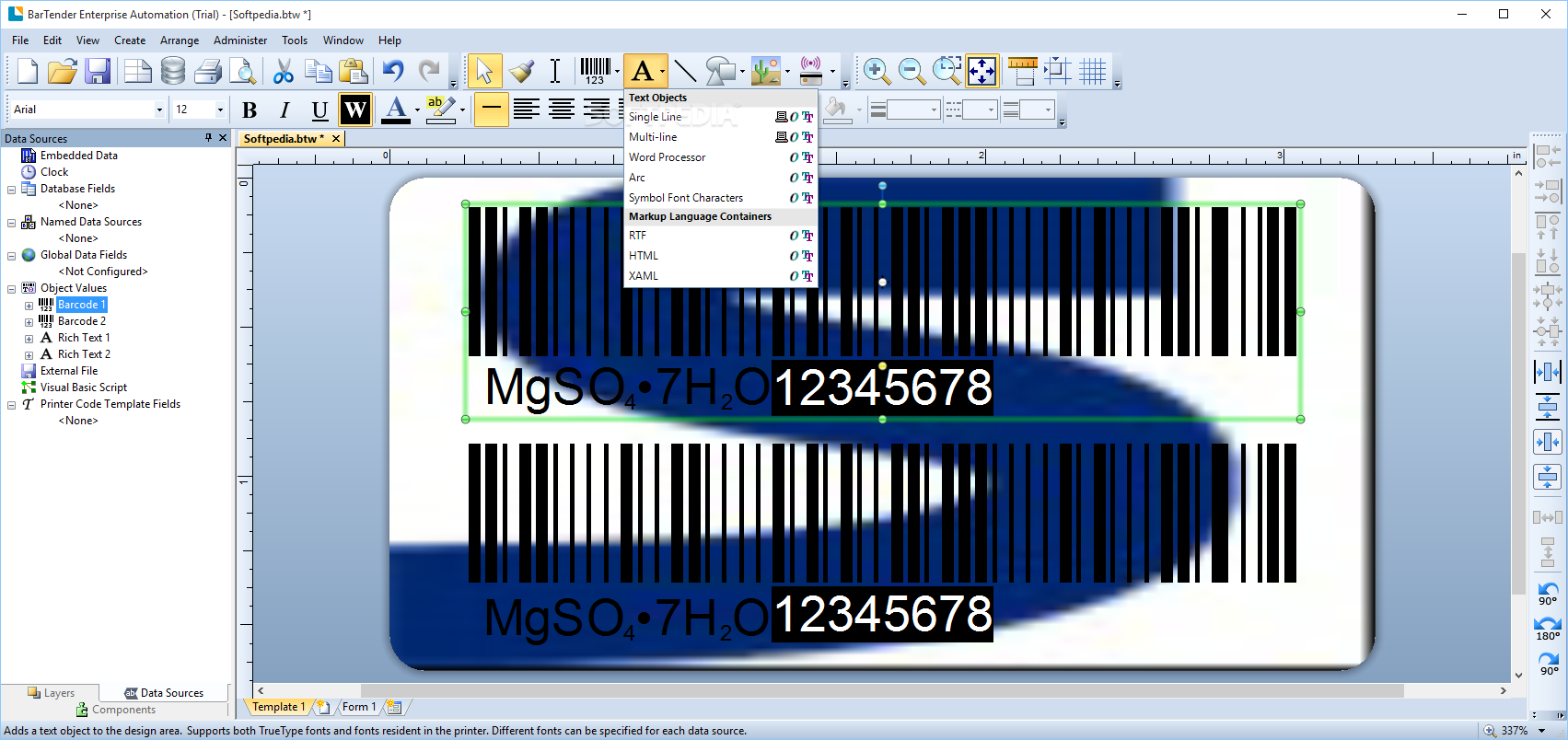Open database connection setup icon
The width and height of the screenshot is (1568, 740).
click(173, 71)
